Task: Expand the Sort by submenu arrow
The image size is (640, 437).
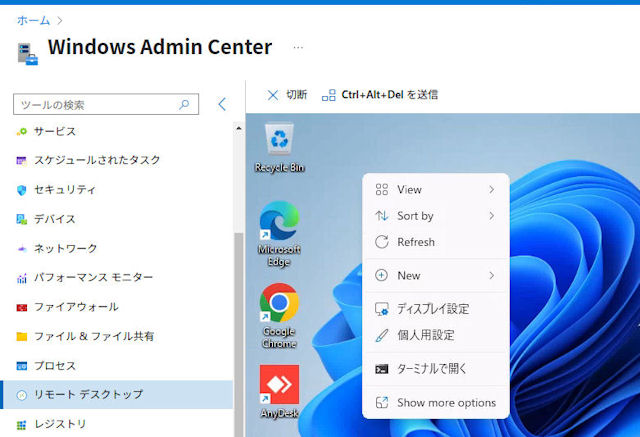Action: [491, 215]
